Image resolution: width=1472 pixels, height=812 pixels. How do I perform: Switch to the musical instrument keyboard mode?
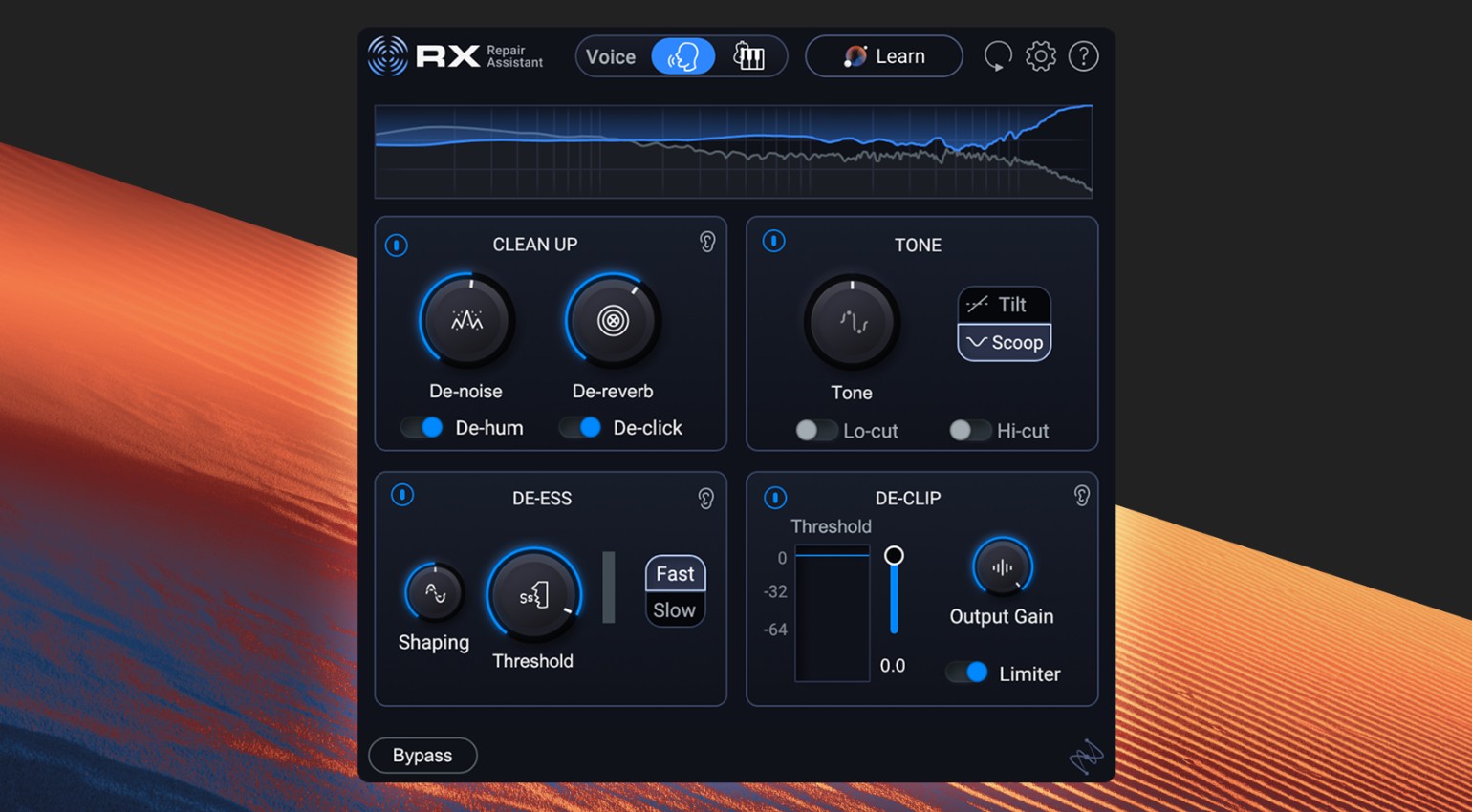click(748, 56)
